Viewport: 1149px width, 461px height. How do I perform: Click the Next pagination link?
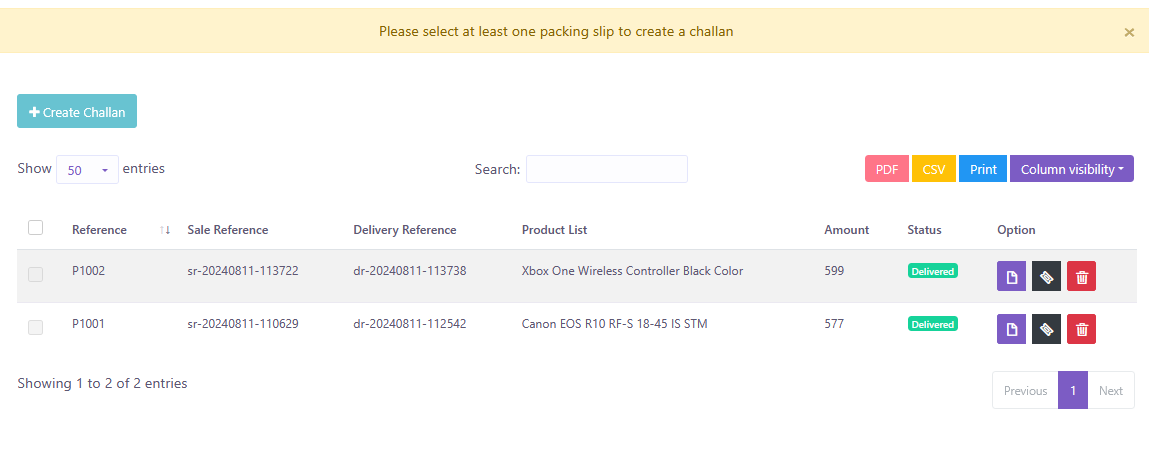point(1111,391)
